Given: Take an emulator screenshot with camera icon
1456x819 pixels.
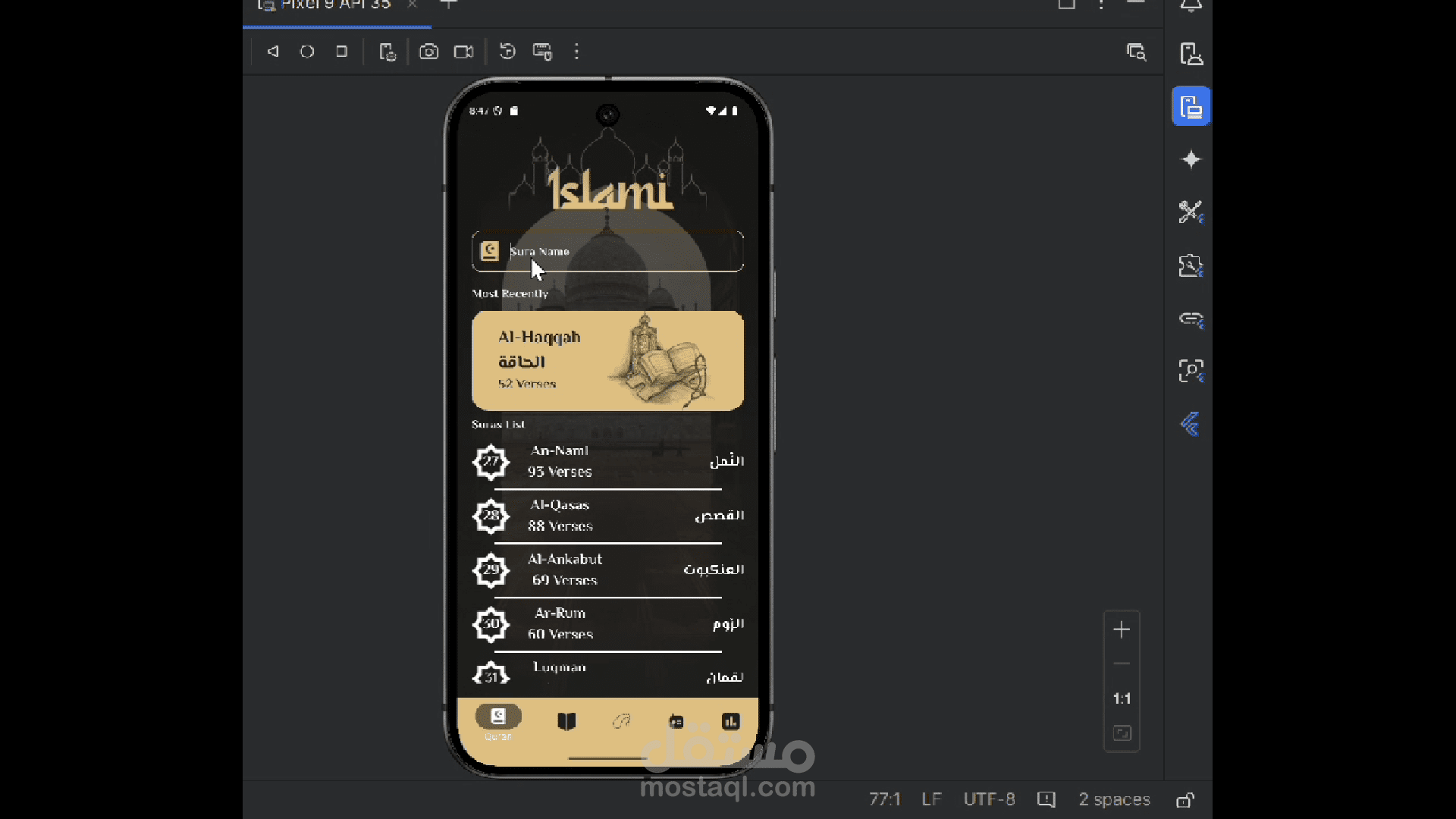Looking at the screenshot, I should pos(428,52).
